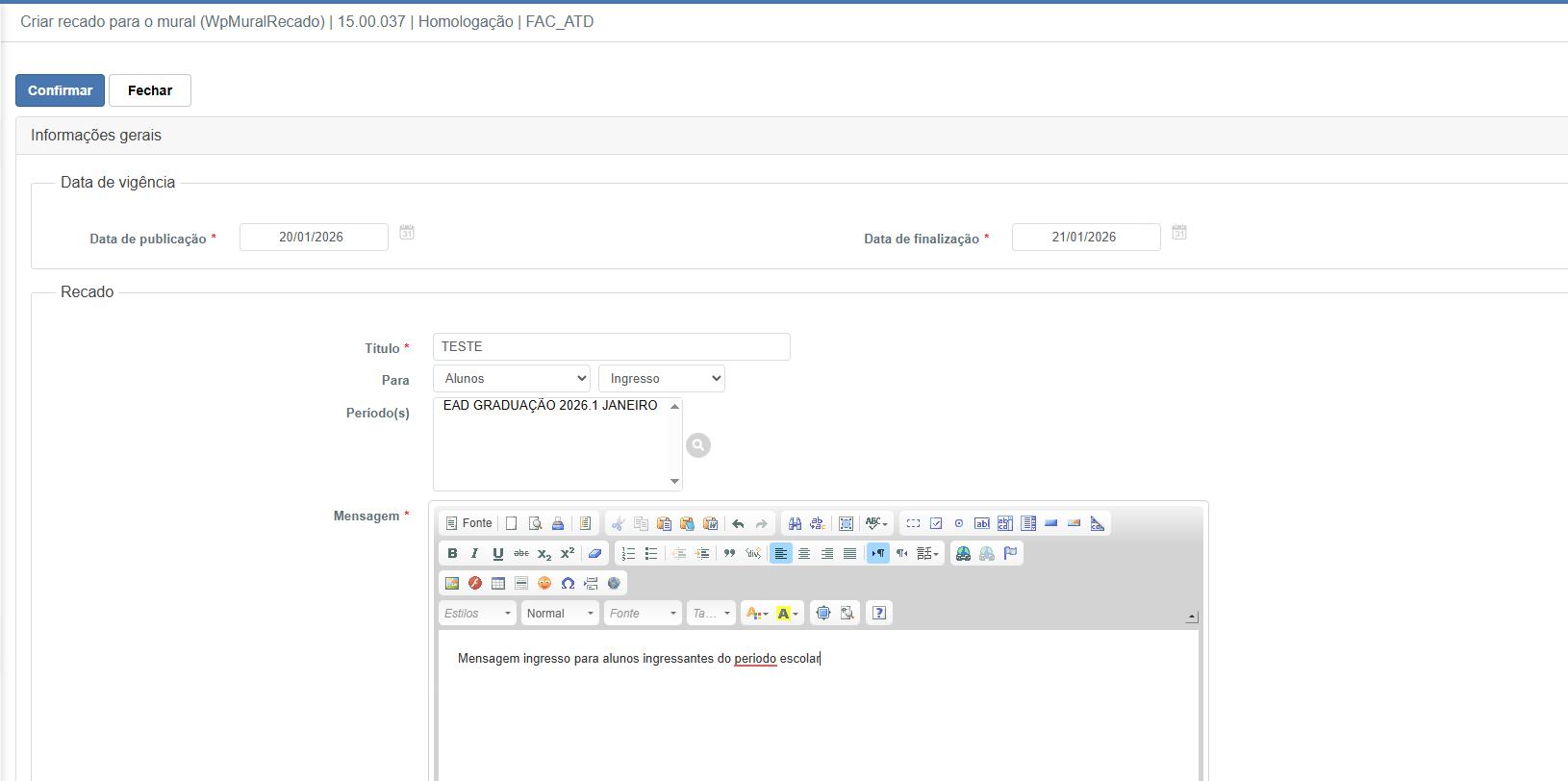Toggle the Fonte source view
This screenshot has width=1568, height=781.
(x=468, y=523)
